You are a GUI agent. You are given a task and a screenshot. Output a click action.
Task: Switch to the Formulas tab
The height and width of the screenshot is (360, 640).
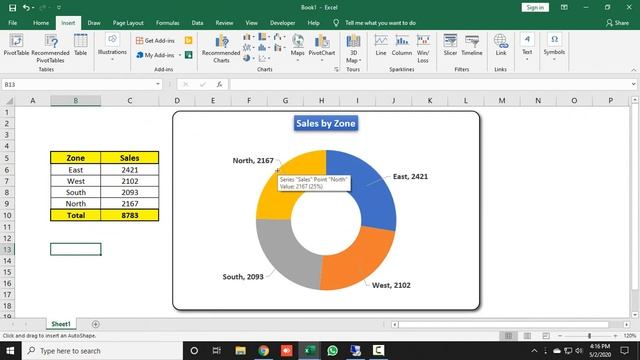point(167,23)
